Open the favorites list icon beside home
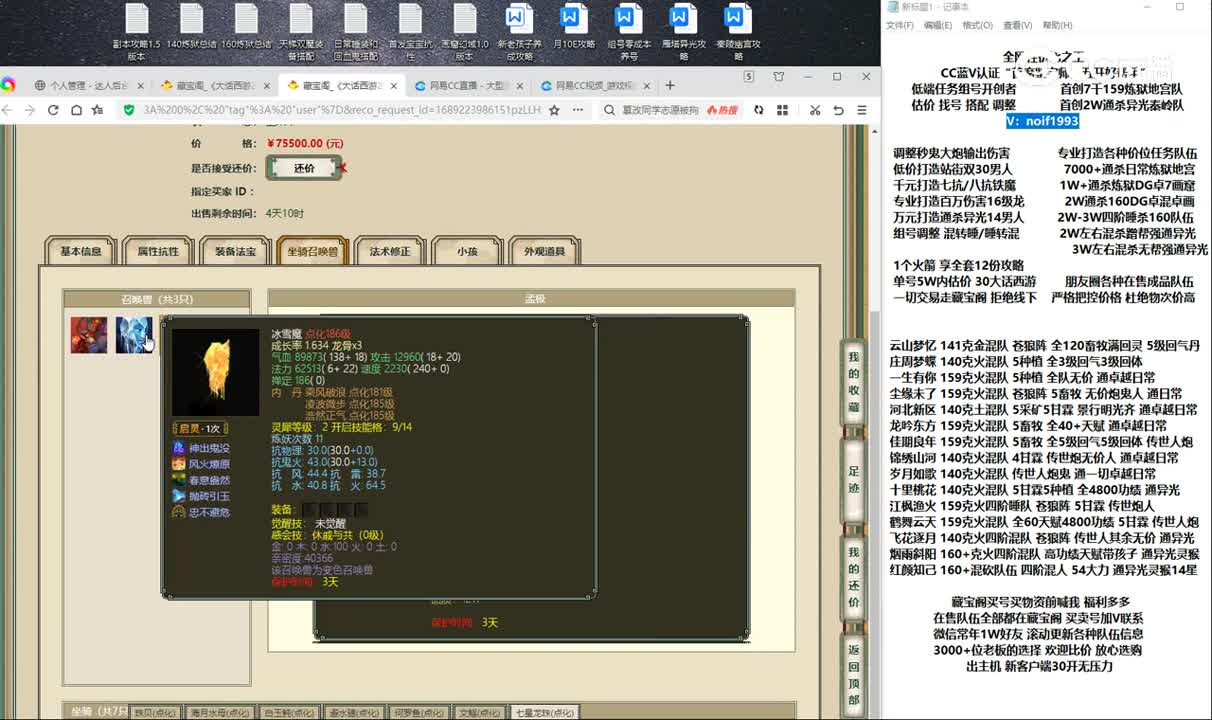The height and width of the screenshot is (720, 1212). click(x=99, y=110)
